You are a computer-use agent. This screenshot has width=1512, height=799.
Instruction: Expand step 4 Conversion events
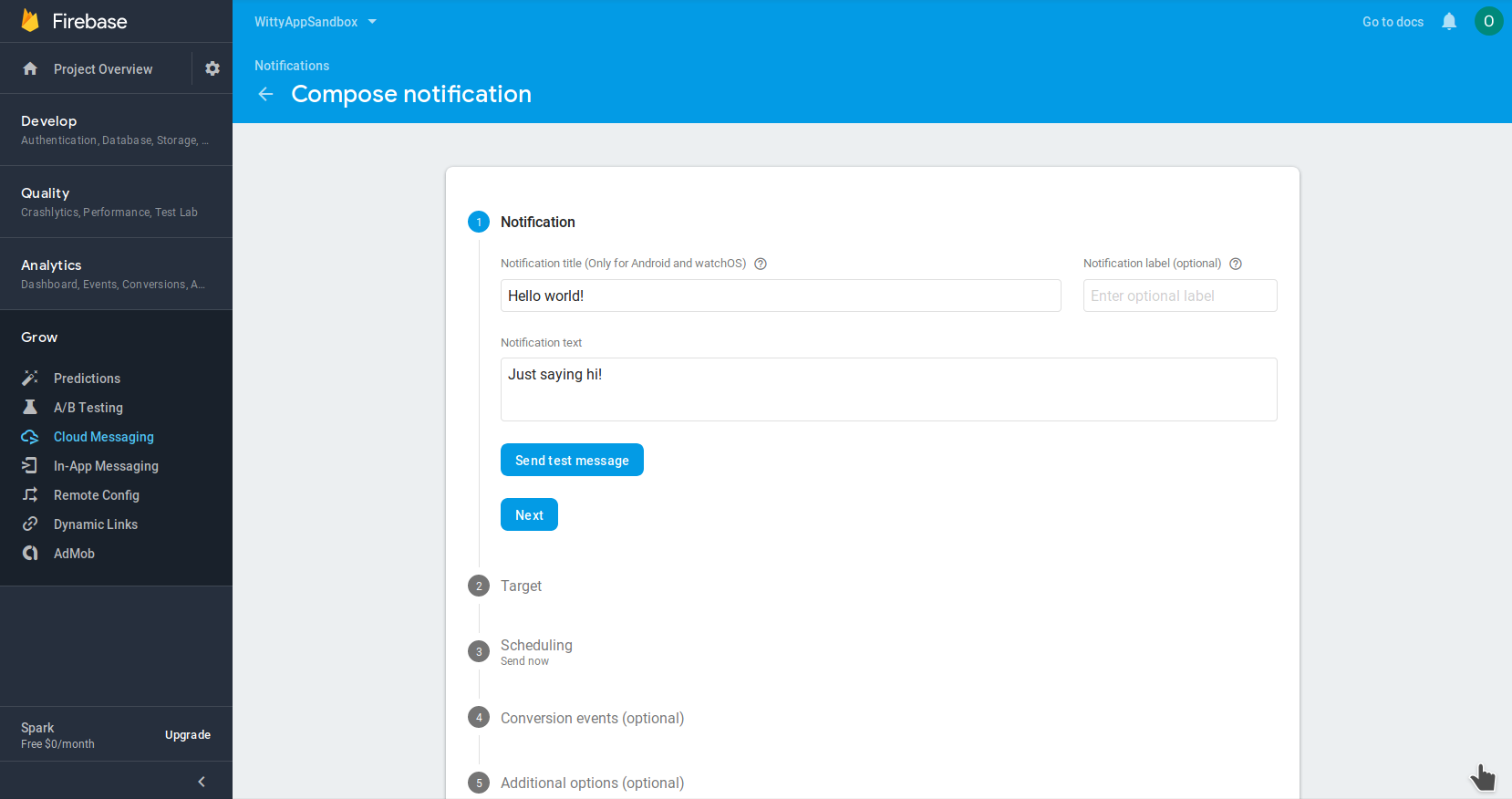tap(592, 718)
